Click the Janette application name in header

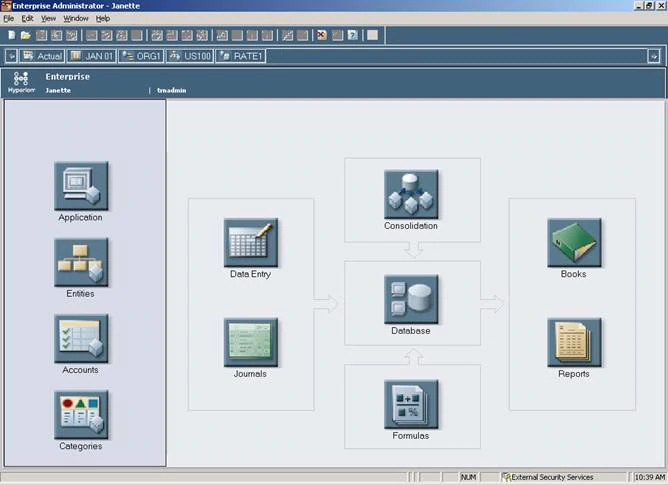58,90
